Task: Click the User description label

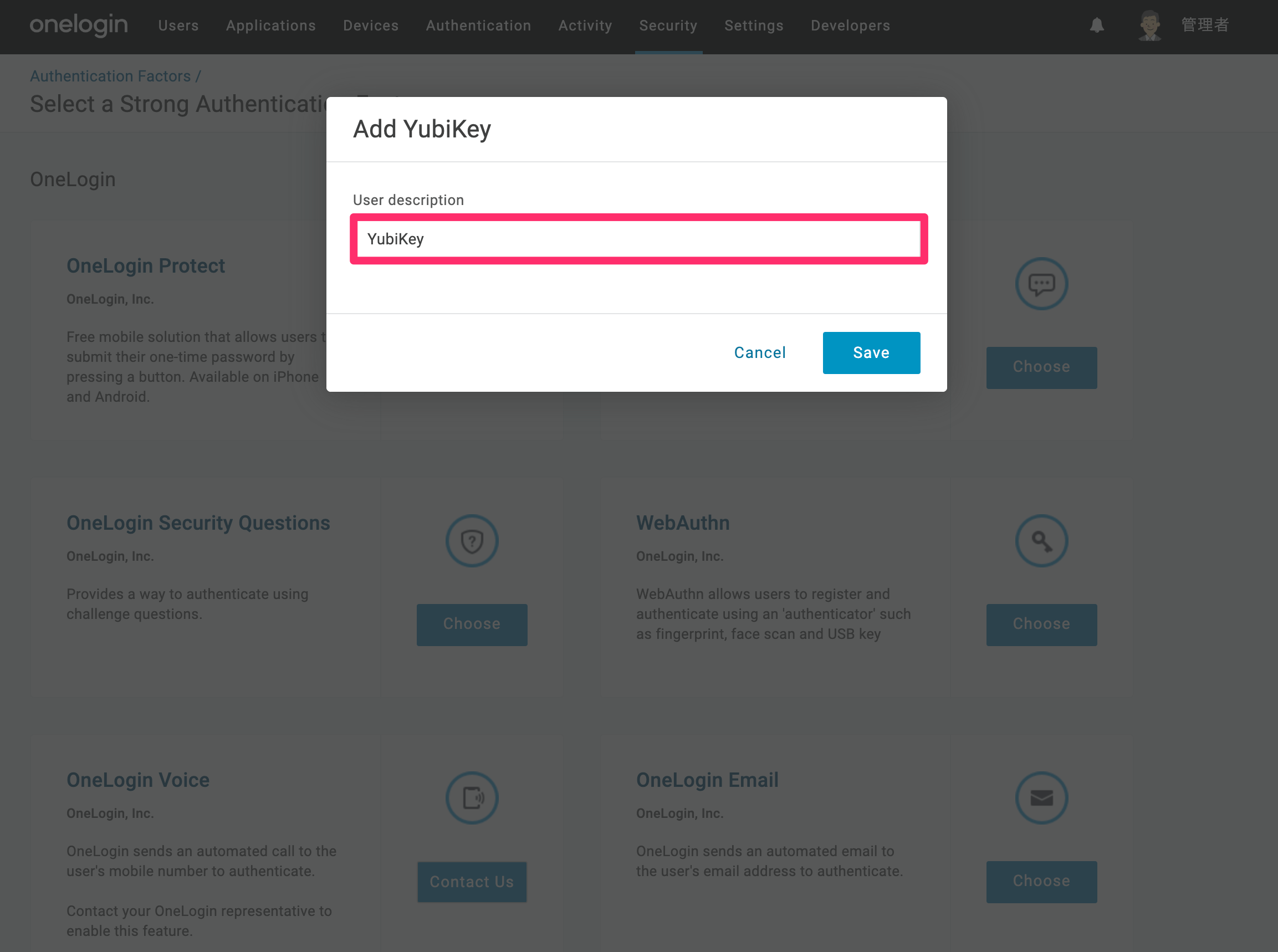Action: (x=408, y=200)
